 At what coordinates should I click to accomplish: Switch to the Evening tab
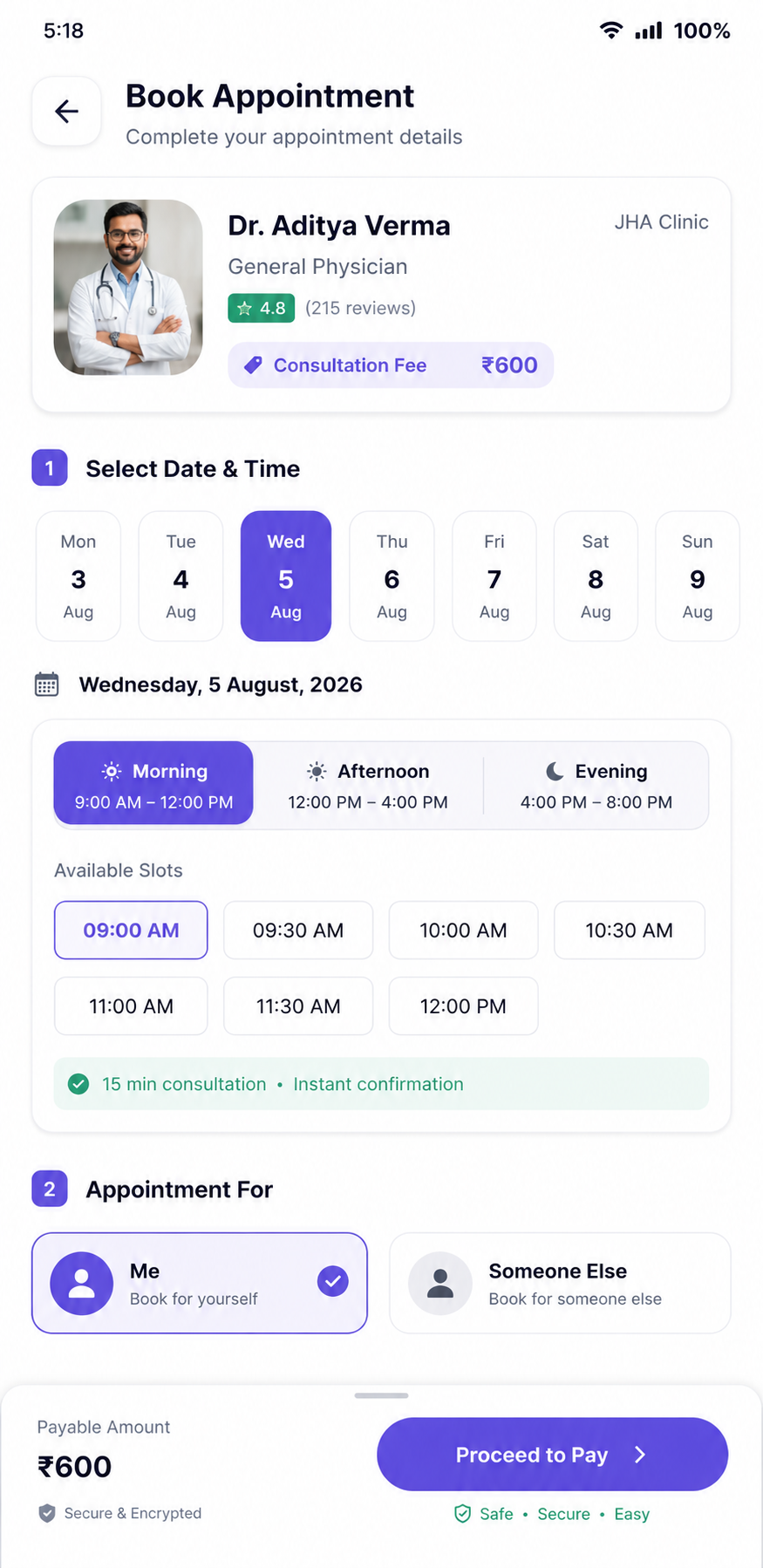pyautogui.click(x=596, y=785)
